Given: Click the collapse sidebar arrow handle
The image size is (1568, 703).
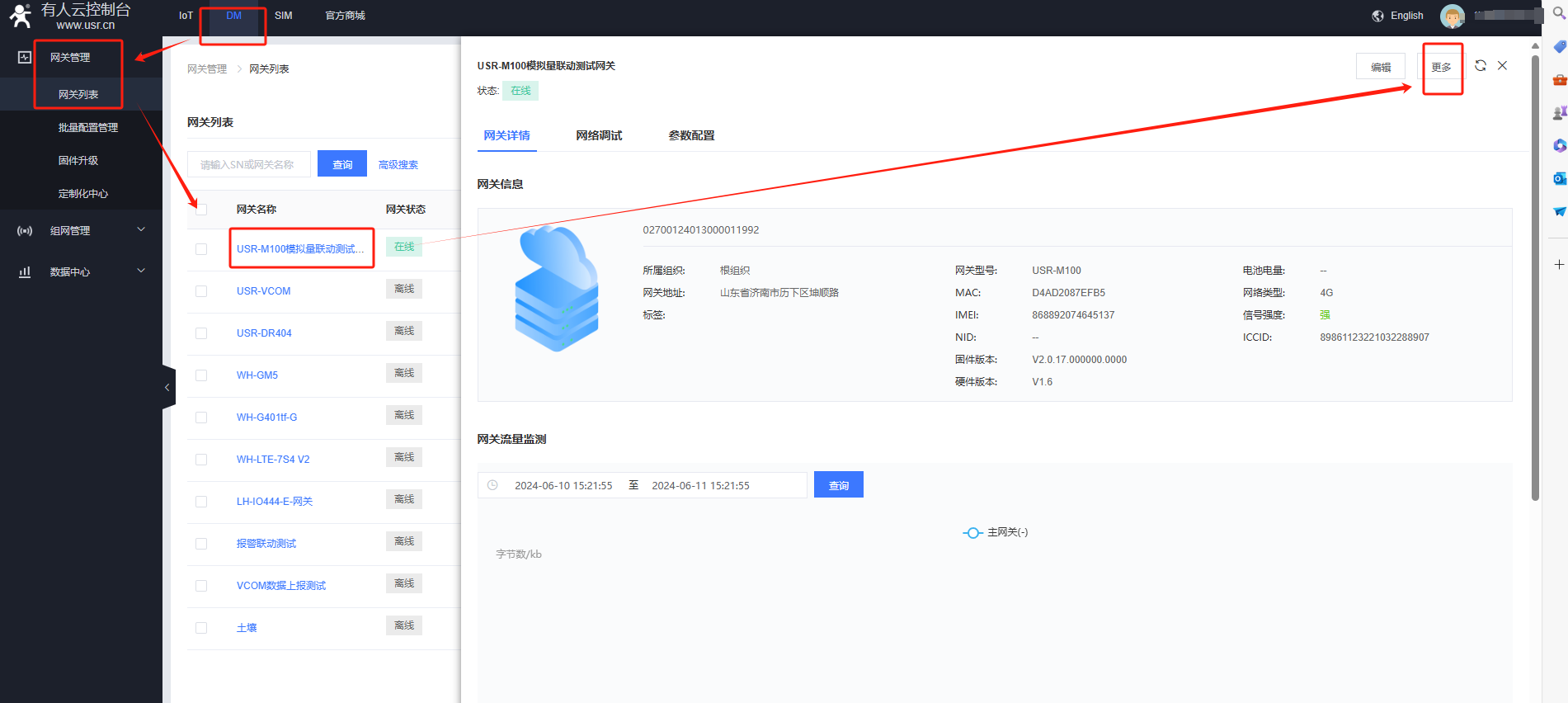Looking at the screenshot, I should (x=167, y=387).
